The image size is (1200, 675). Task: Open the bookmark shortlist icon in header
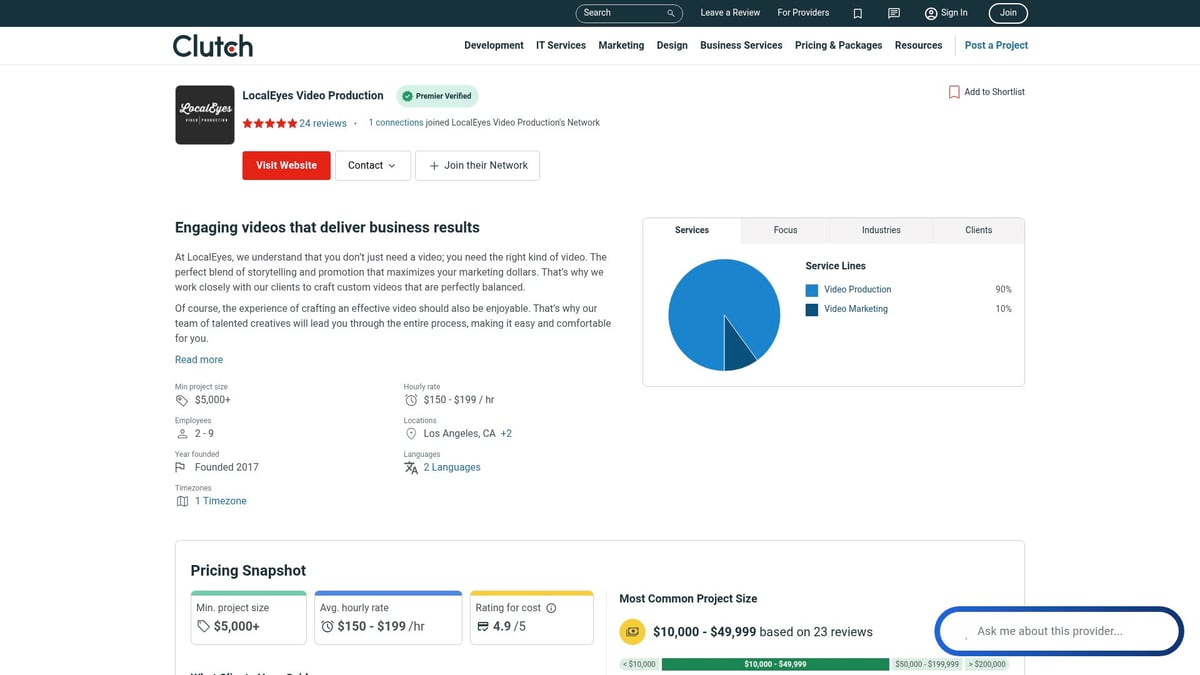pyautogui.click(x=857, y=13)
